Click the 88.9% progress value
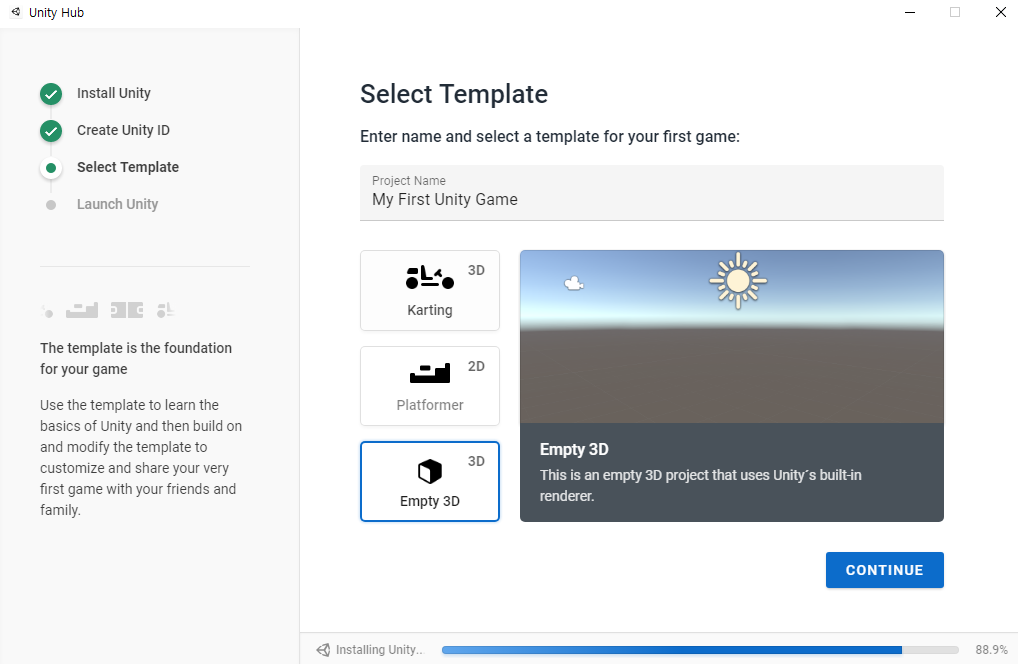The width and height of the screenshot is (1018, 664). coord(991,650)
